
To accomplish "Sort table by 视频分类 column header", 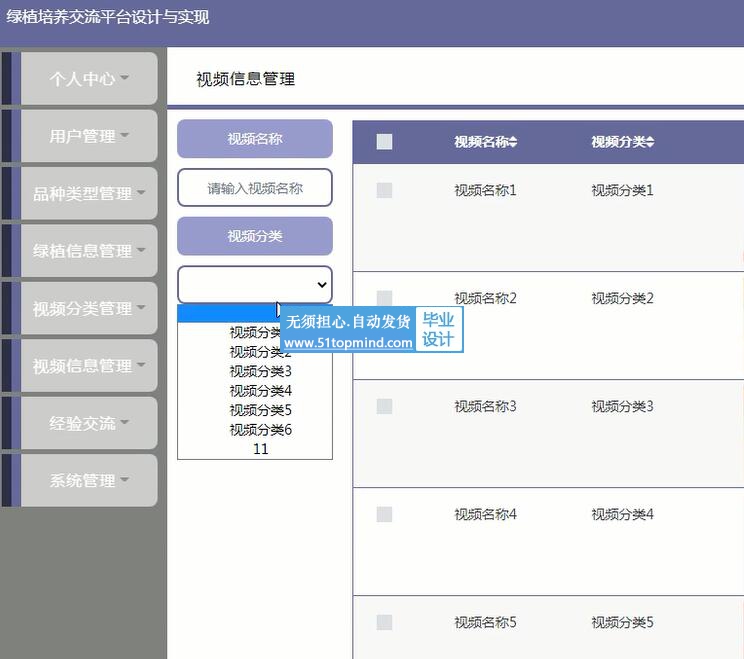I will (623, 141).
